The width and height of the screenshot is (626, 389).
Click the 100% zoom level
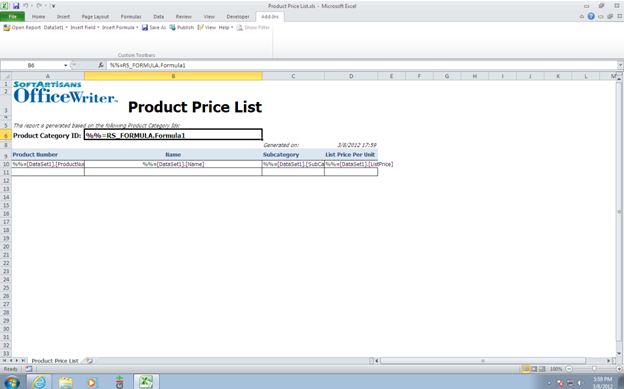pos(556,369)
